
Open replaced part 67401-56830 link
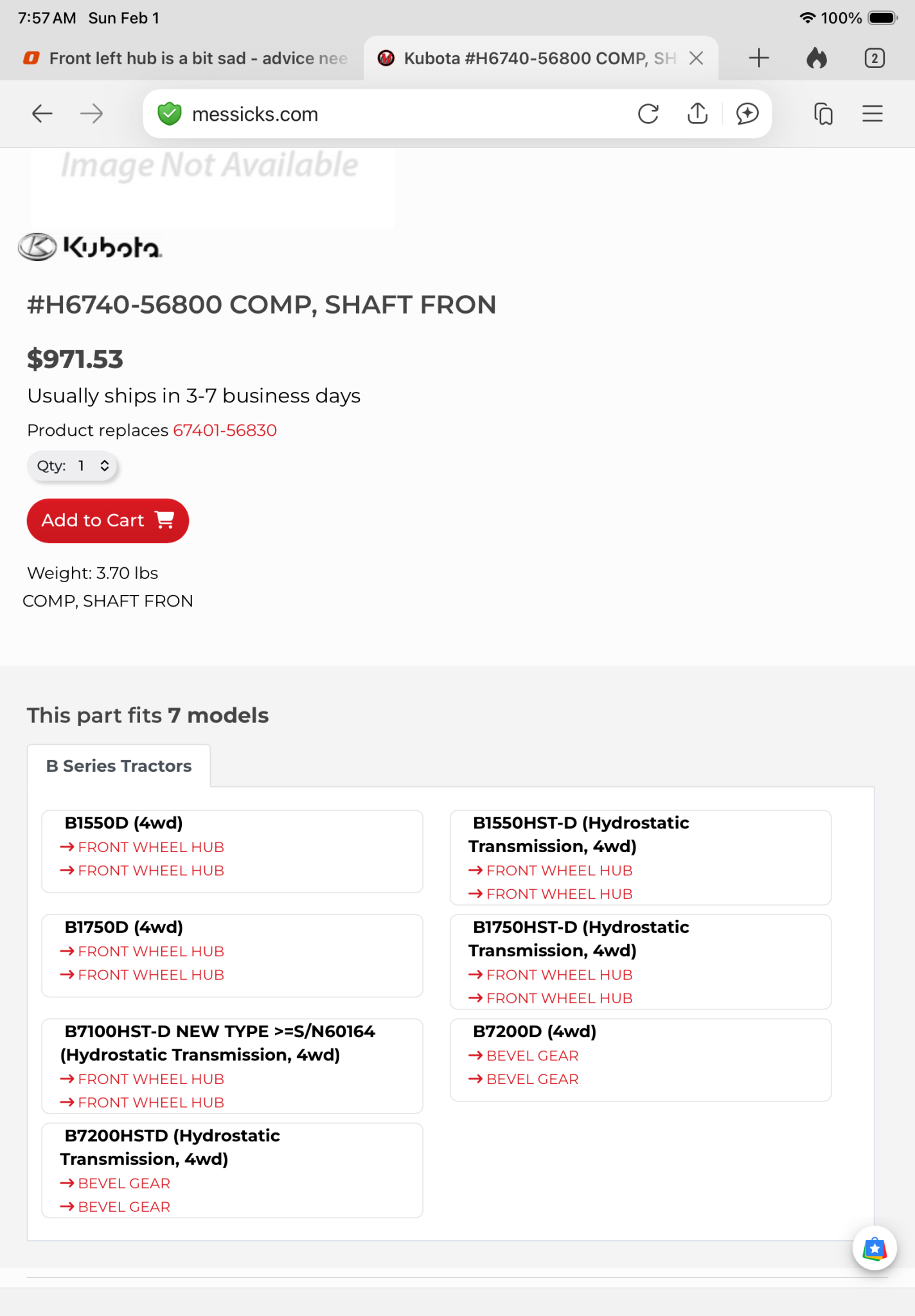tap(224, 431)
